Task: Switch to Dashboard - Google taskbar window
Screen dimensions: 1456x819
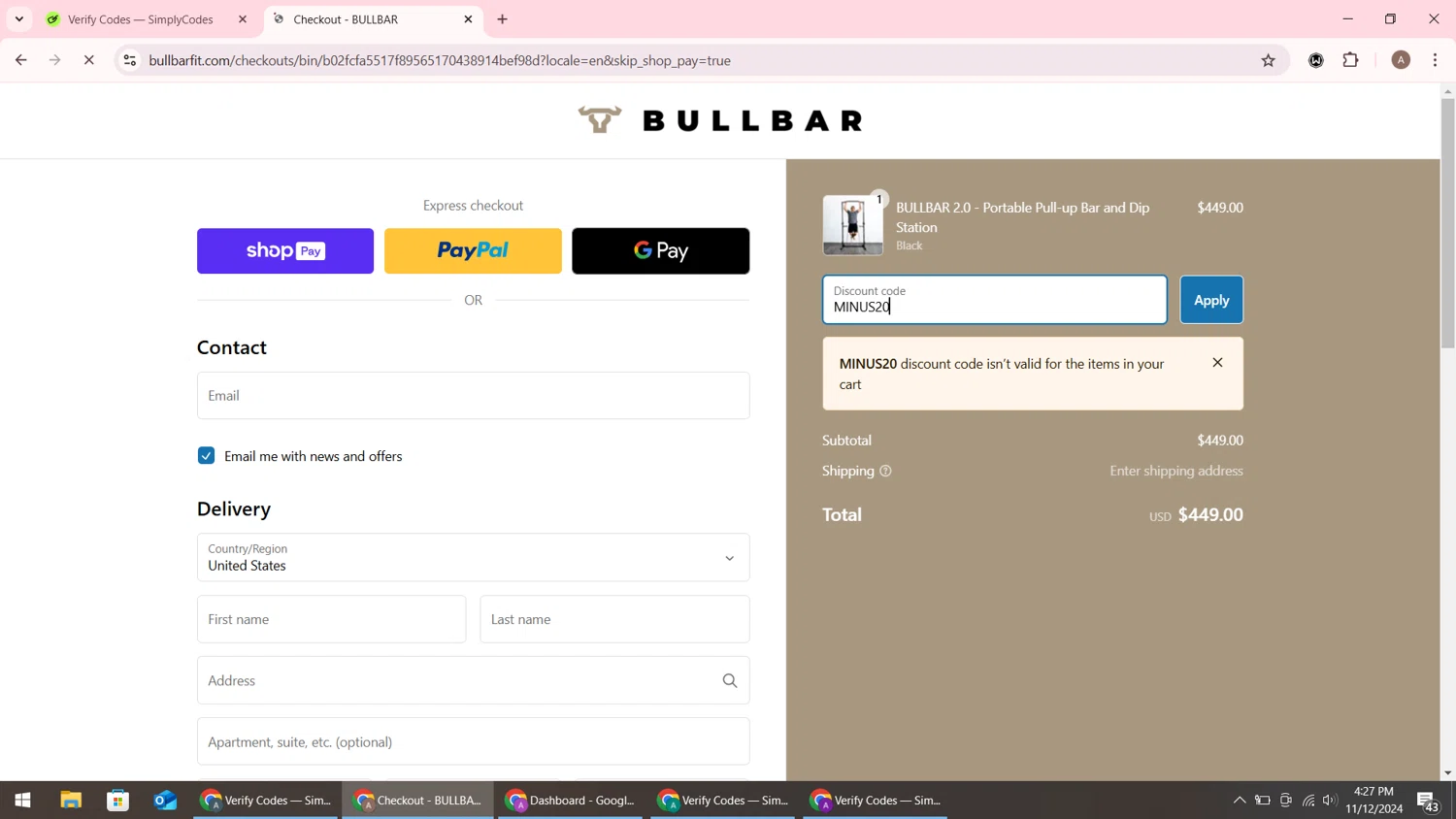Action: tap(571, 801)
